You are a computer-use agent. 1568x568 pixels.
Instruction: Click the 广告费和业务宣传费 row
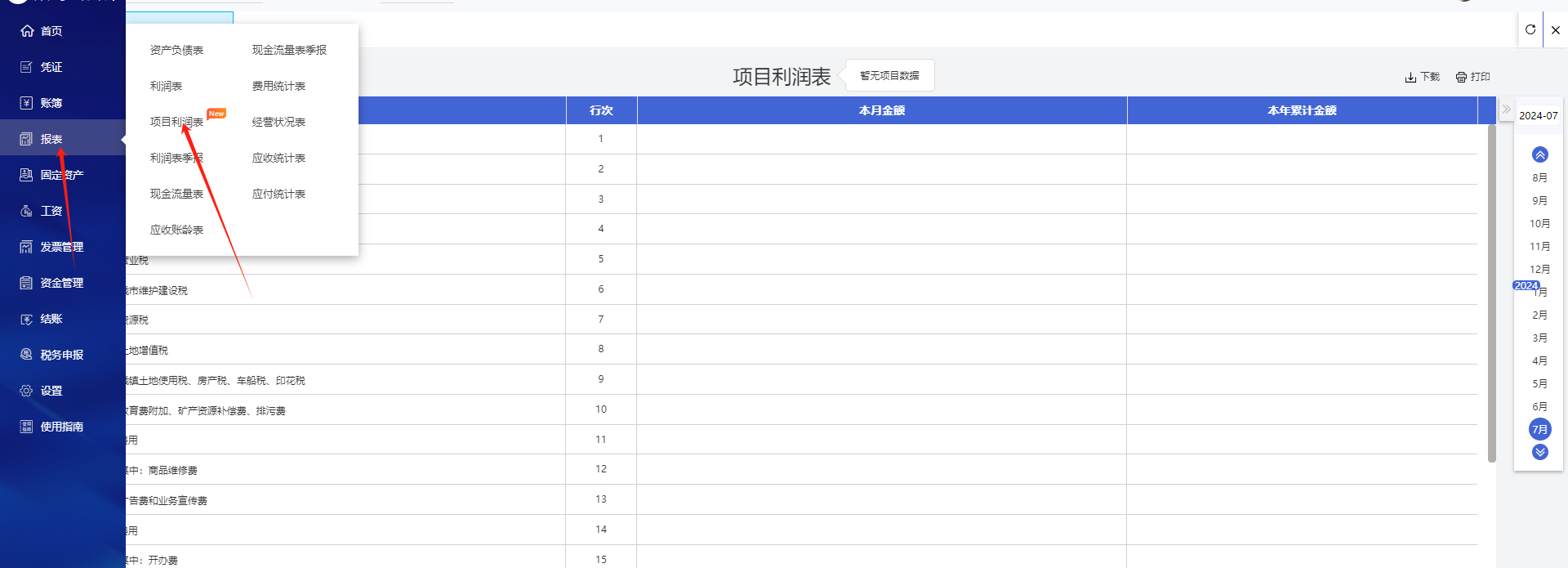click(801, 500)
